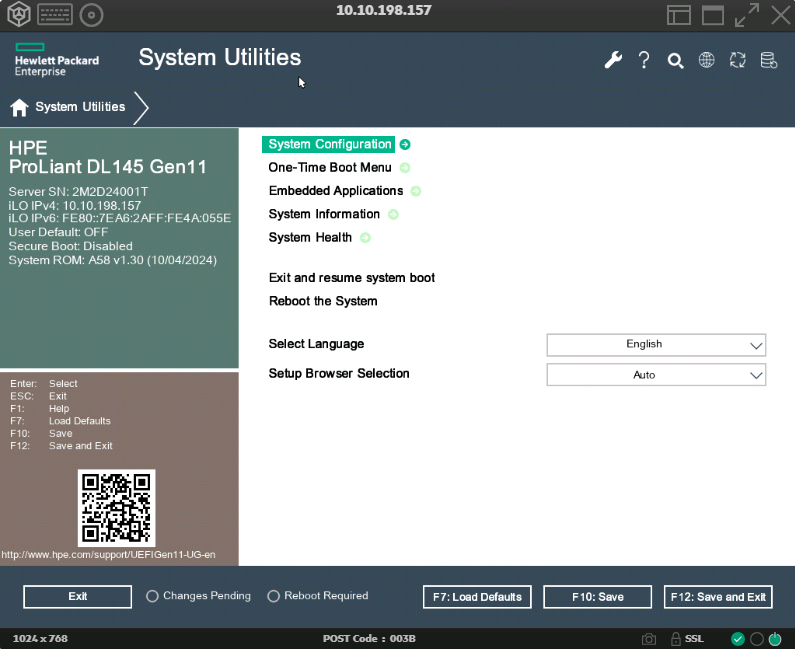Open System Configuration menu

(330, 145)
